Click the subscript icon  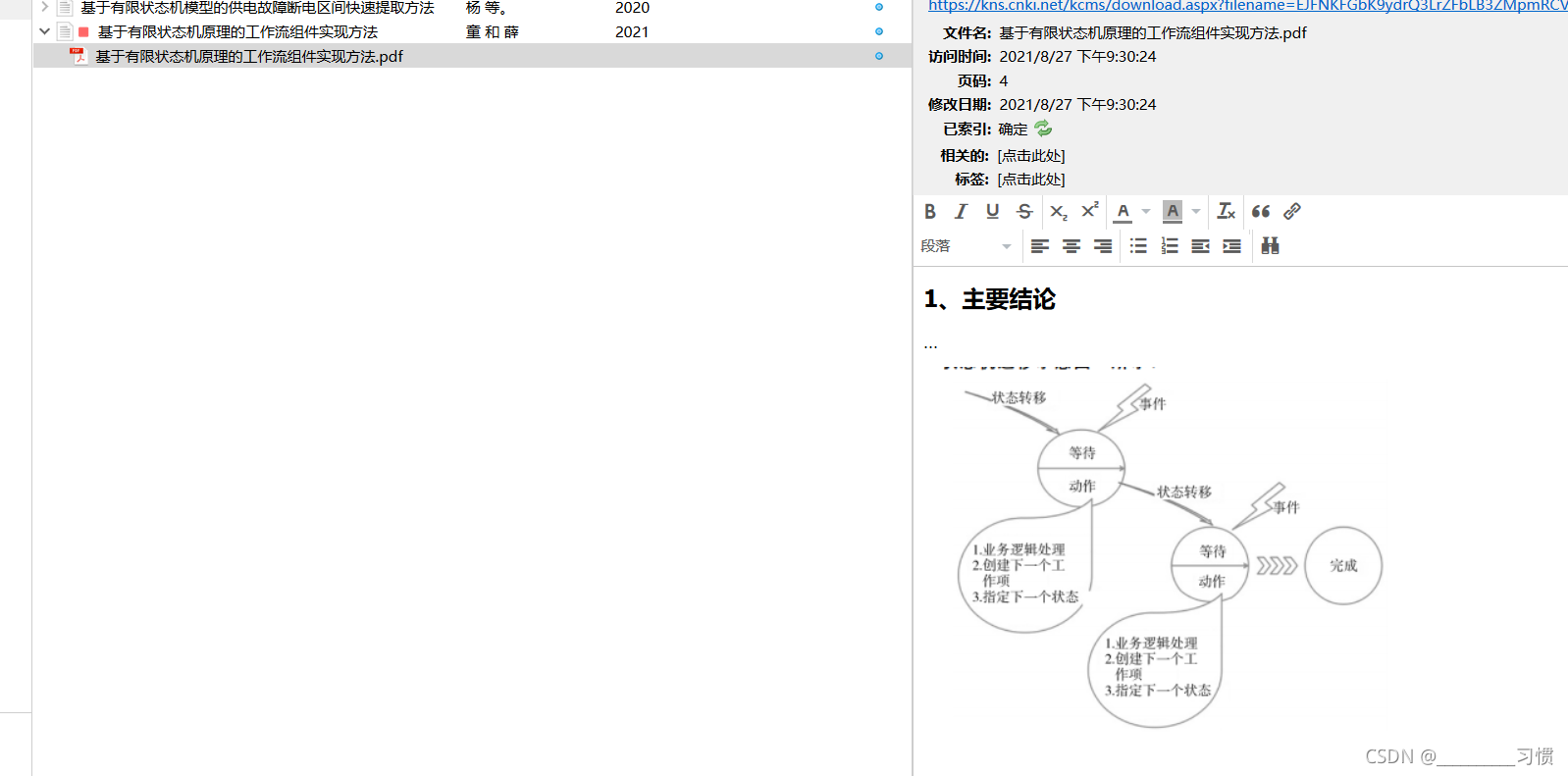tap(1058, 211)
